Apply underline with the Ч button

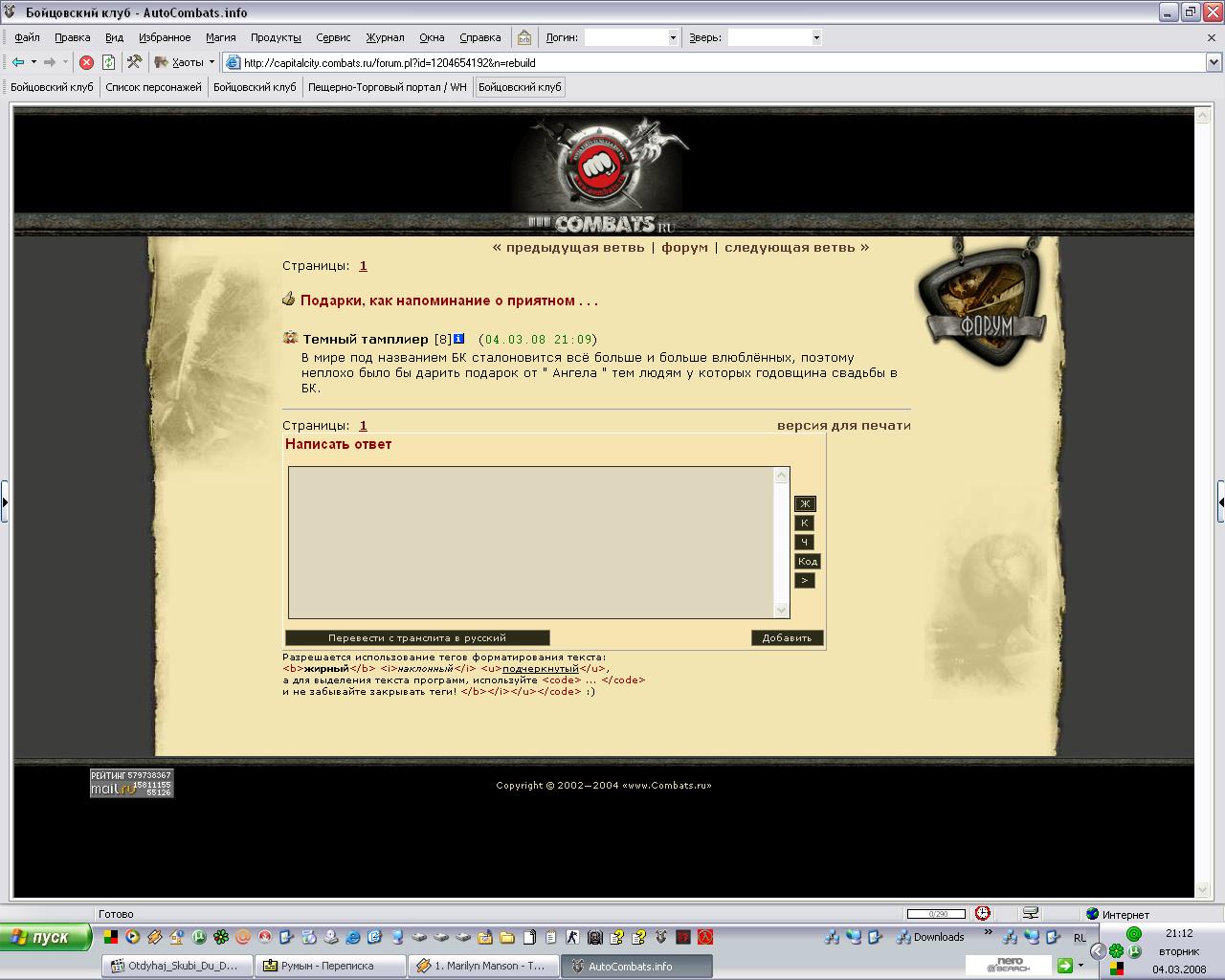tap(804, 542)
